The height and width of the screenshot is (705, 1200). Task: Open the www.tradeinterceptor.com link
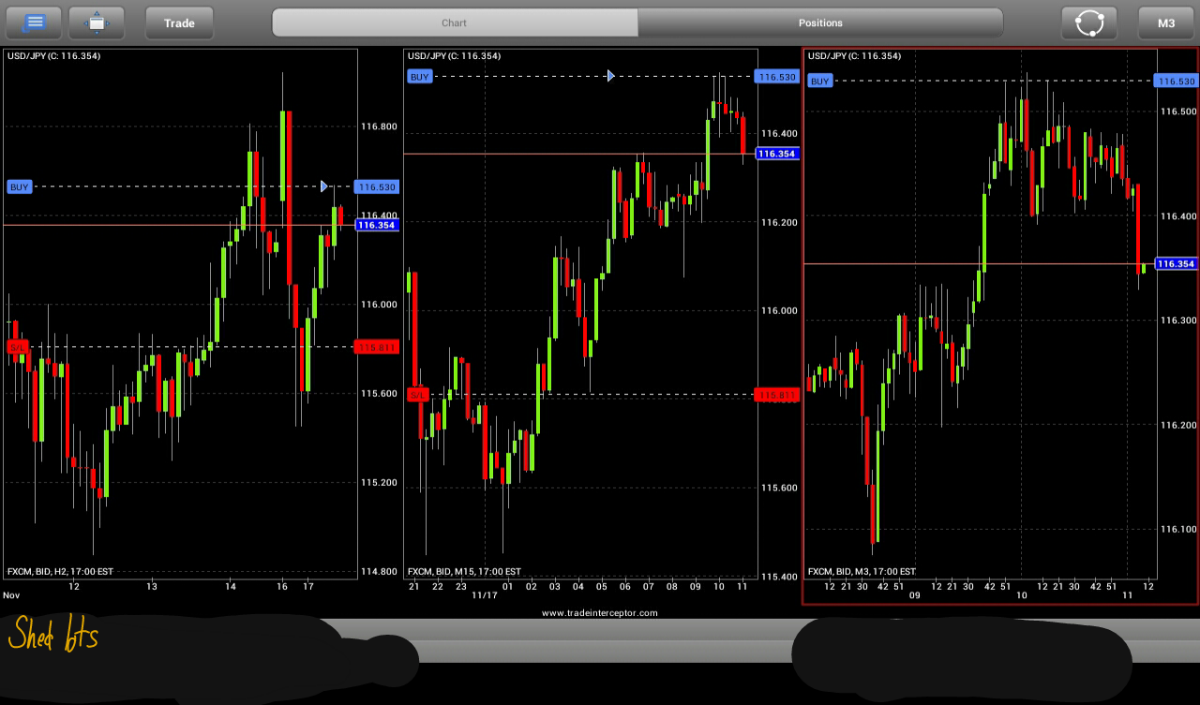[x=600, y=613]
